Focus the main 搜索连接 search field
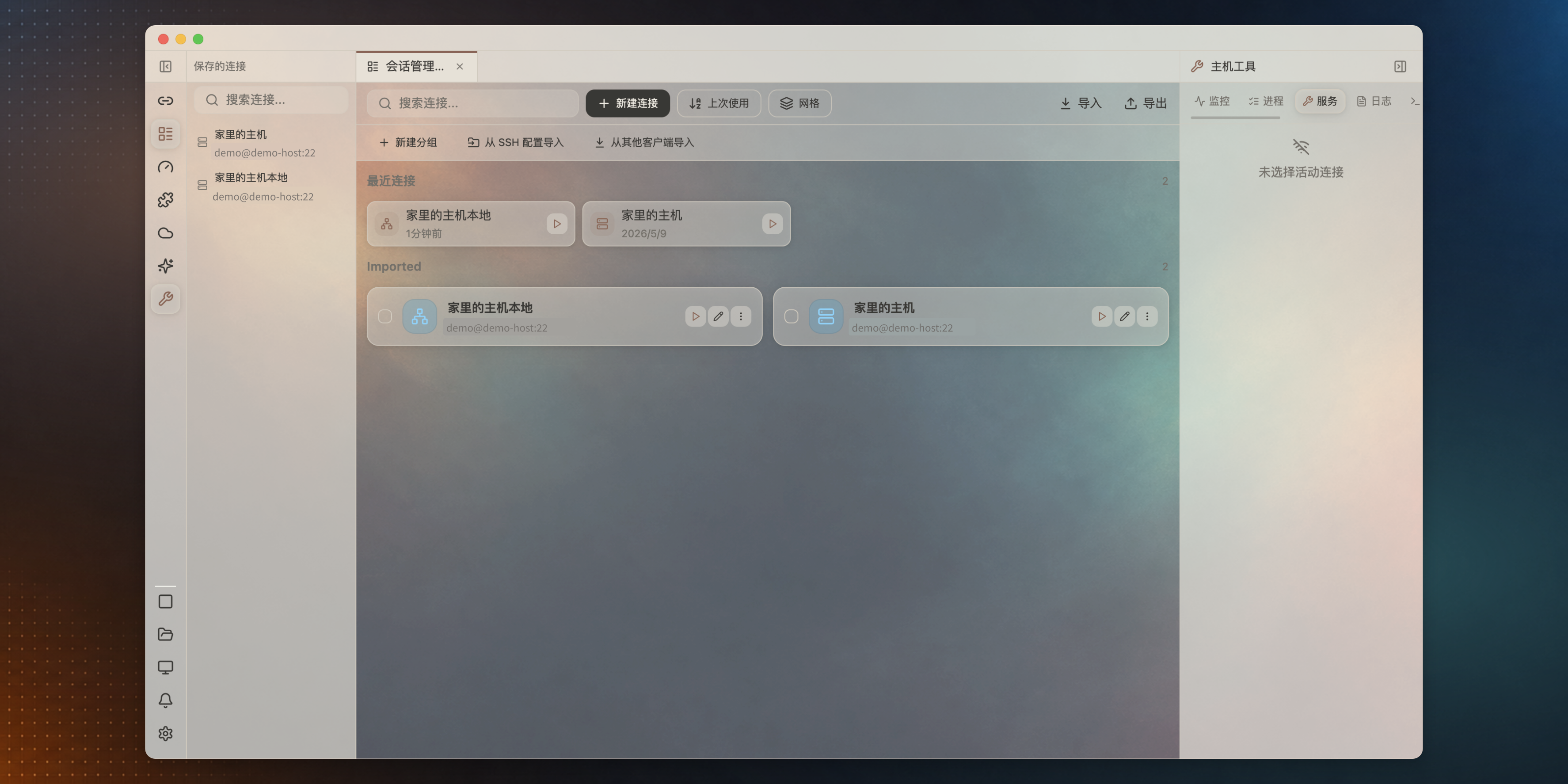 click(472, 103)
